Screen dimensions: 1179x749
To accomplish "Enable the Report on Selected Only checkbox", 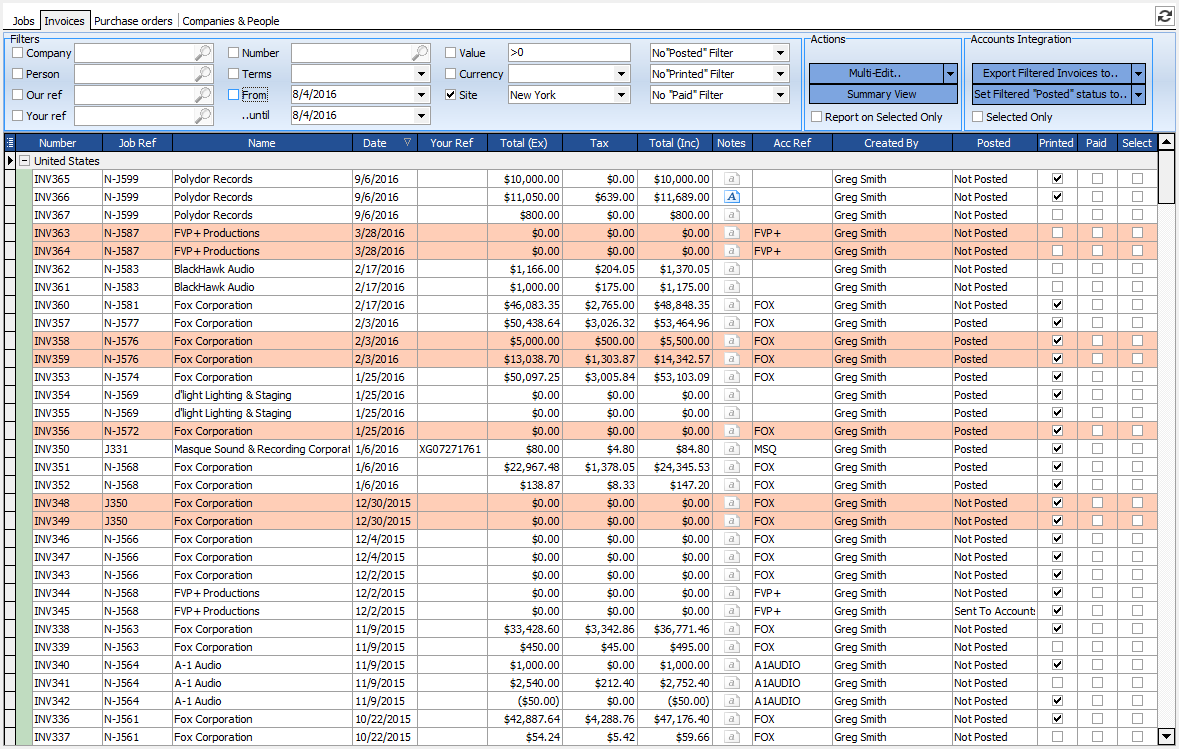I will pos(817,117).
